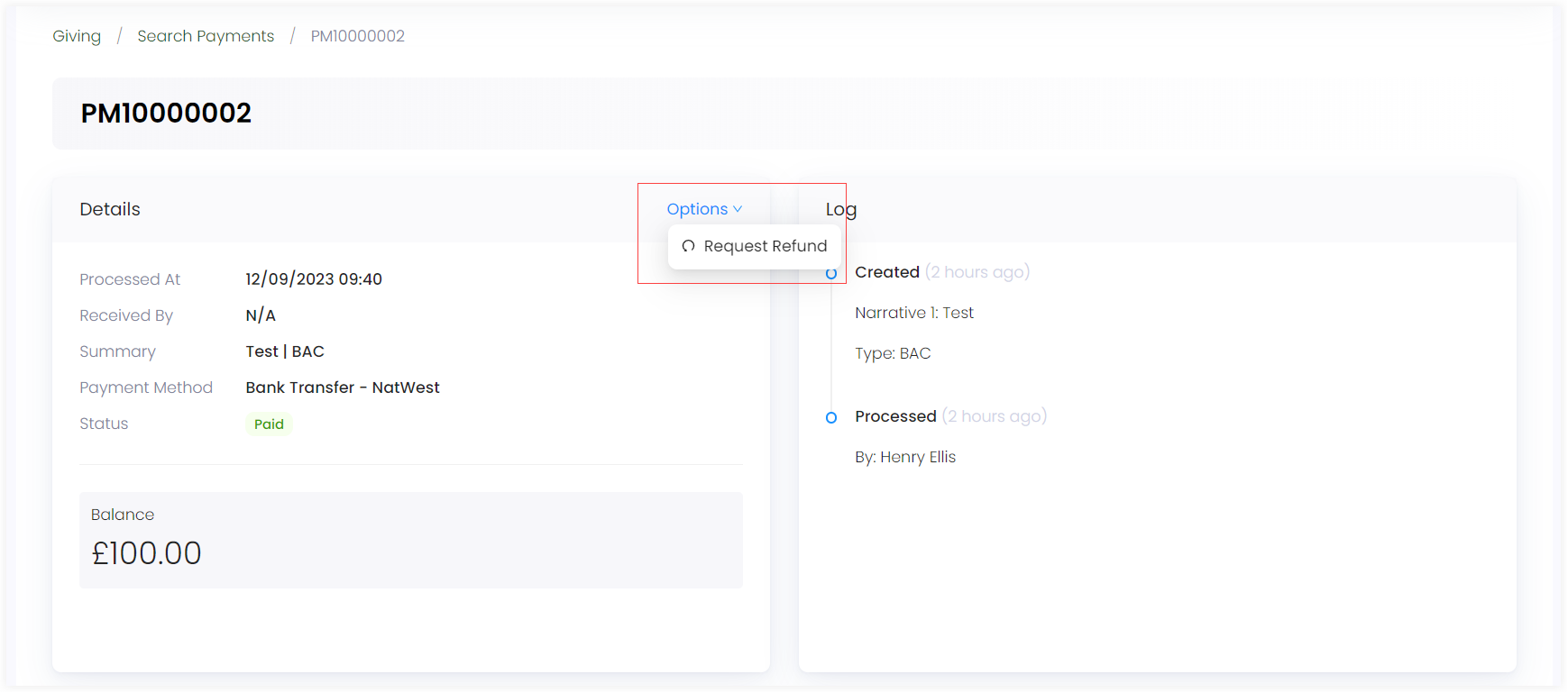Click PM10000002 breadcrumb item
1568x693 pixels.
pos(357,36)
